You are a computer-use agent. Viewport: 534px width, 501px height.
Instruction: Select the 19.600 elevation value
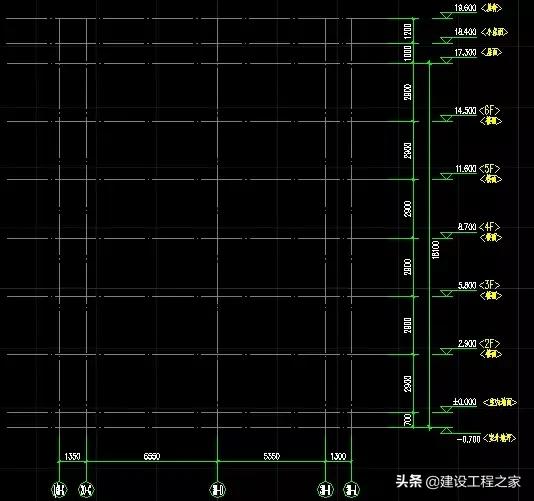click(x=465, y=7)
